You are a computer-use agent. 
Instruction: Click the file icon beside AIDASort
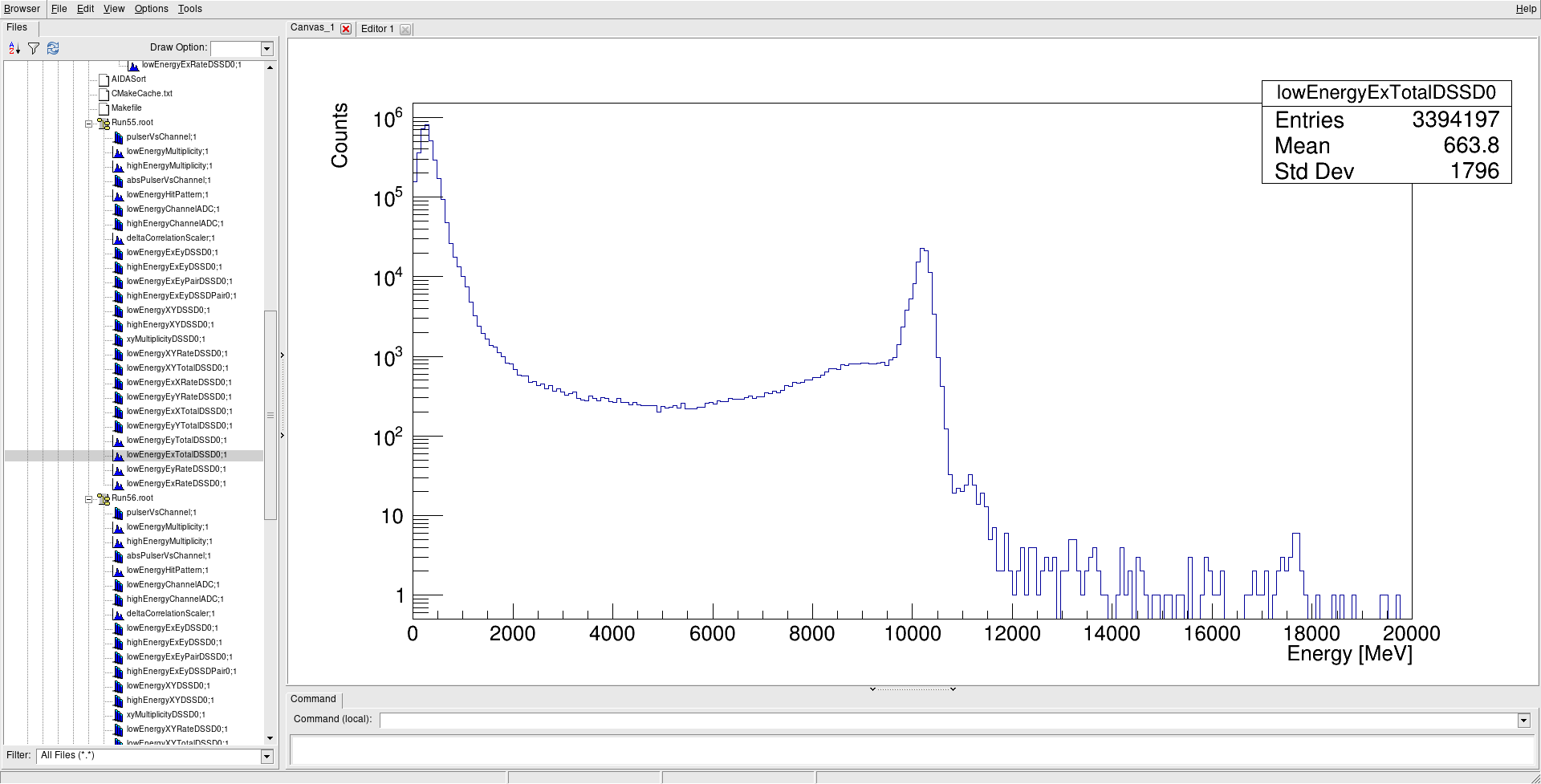point(104,79)
